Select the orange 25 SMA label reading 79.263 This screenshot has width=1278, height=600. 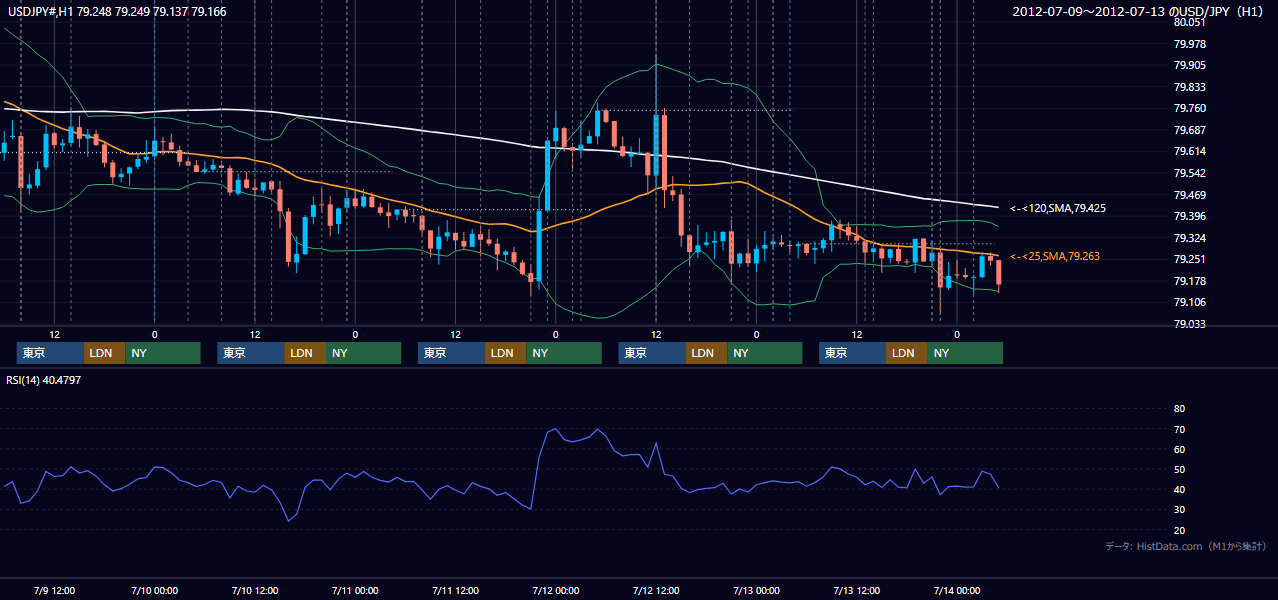click(1055, 256)
